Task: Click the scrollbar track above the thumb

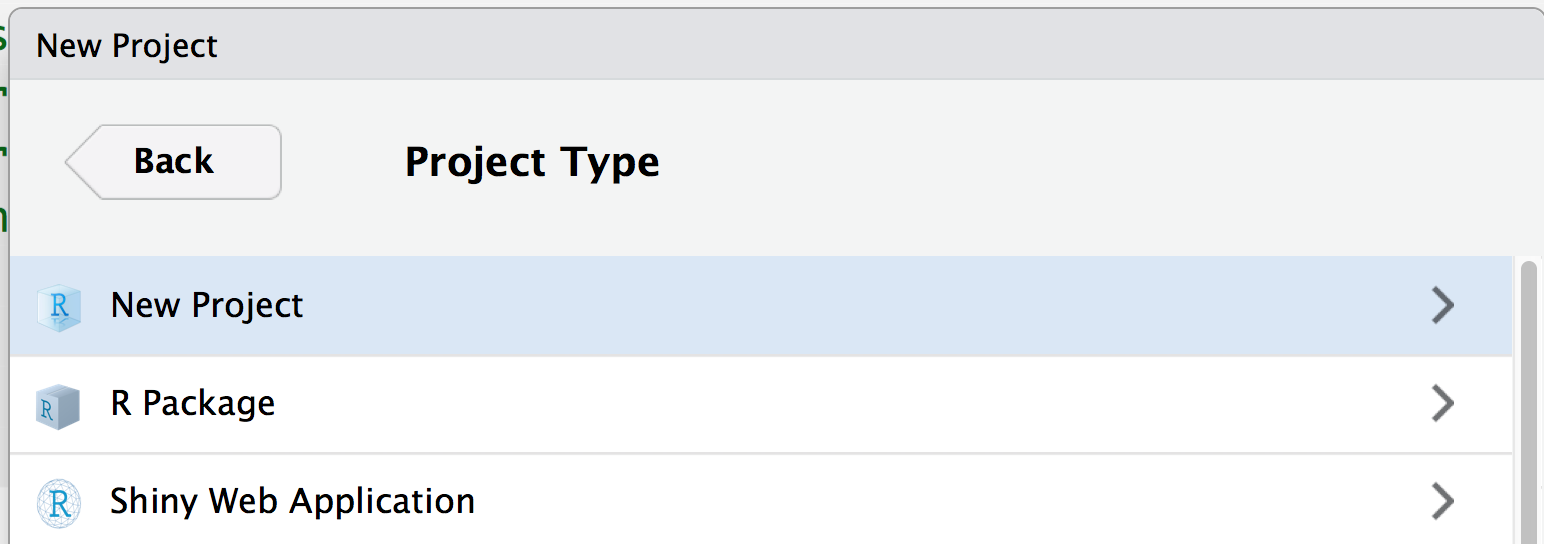Action: pyautogui.click(x=1528, y=257)
